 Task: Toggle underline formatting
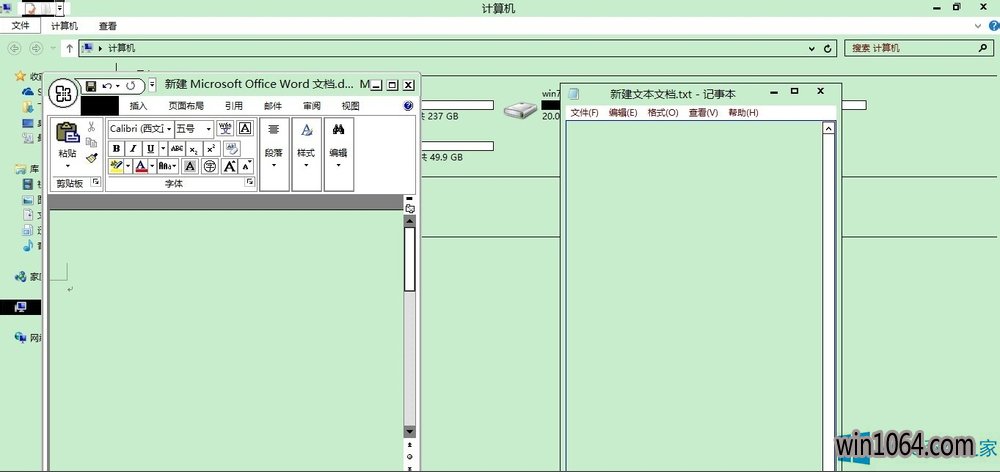coord(151,149)
